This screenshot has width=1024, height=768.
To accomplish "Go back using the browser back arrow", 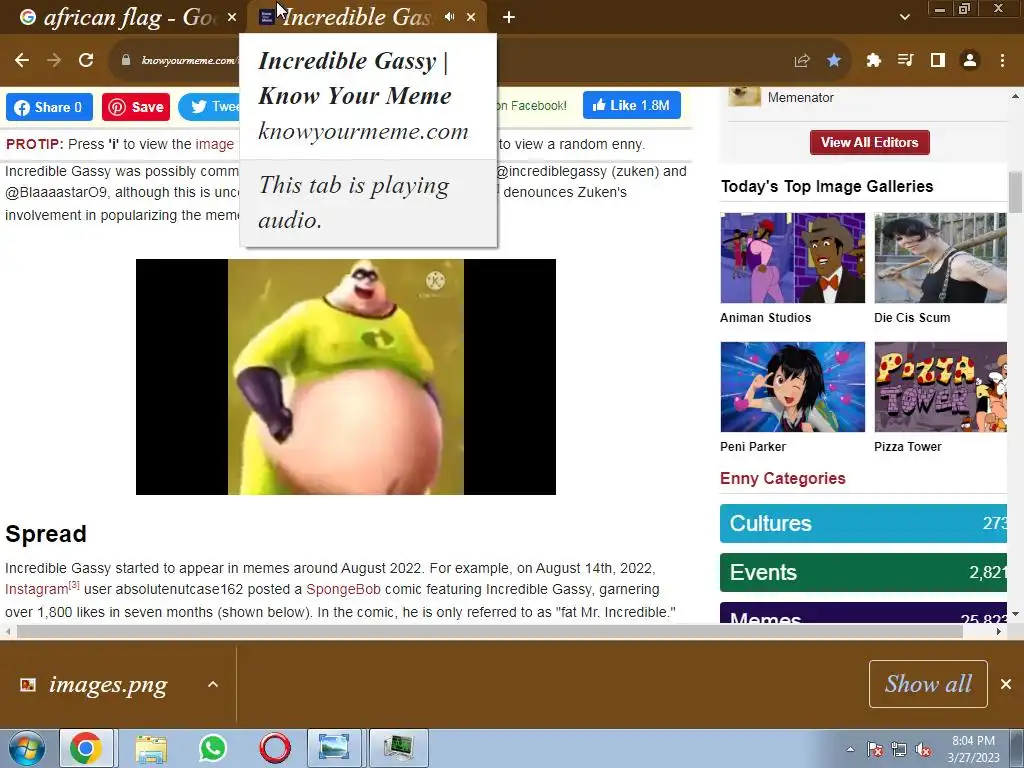I will click(x=22, y=60).
